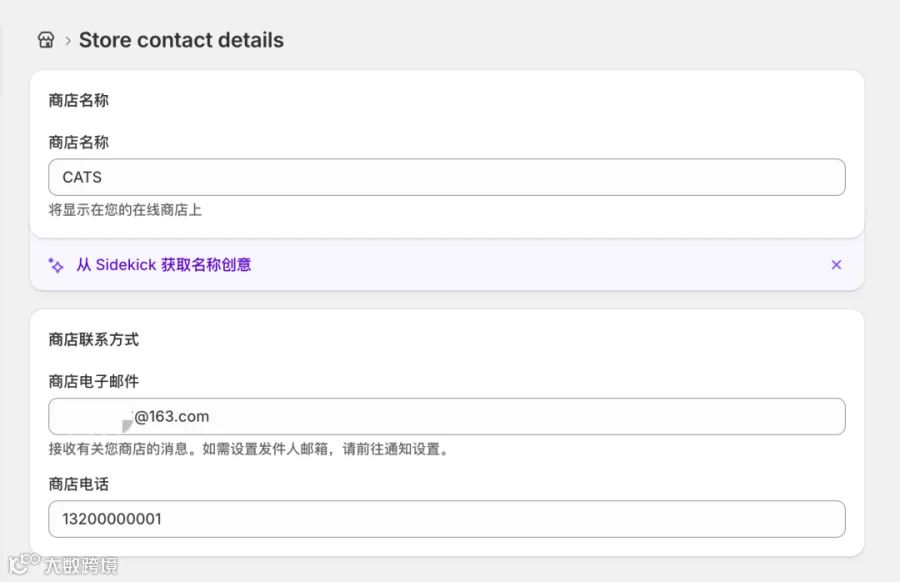Viewport: 900px width, 582px height.
Task: Click the Store contact details page title
Action: tap(181, 40)
